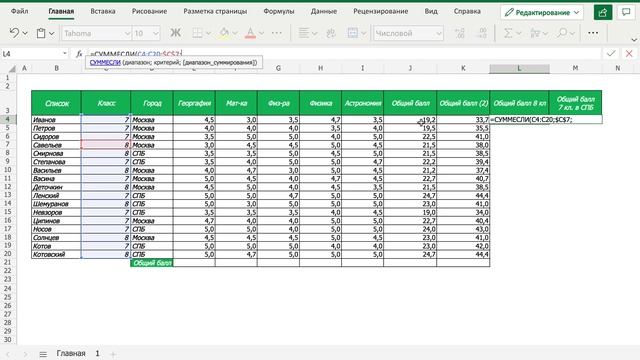The width and height of the screenshot is (640, 360).
Task: Open the Tahoma font name box
Action: (x=96, y=33)
